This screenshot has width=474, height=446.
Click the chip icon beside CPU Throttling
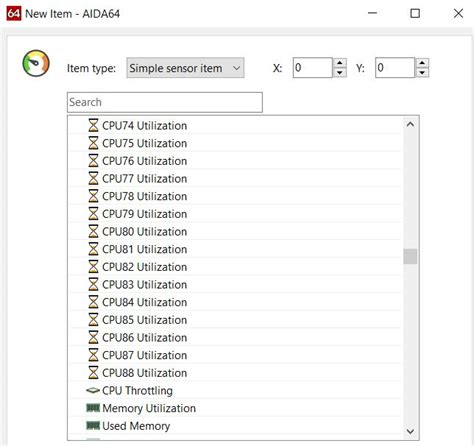pos(93,390)
